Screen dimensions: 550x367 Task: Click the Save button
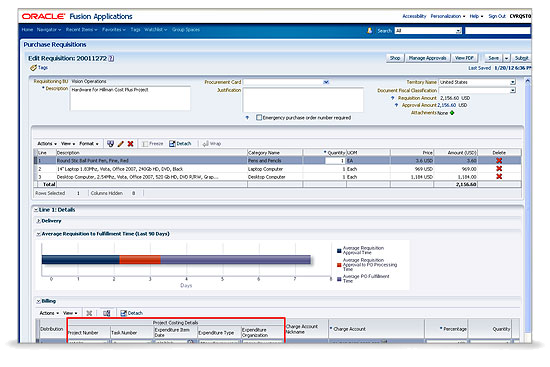(x=494, y=58)
